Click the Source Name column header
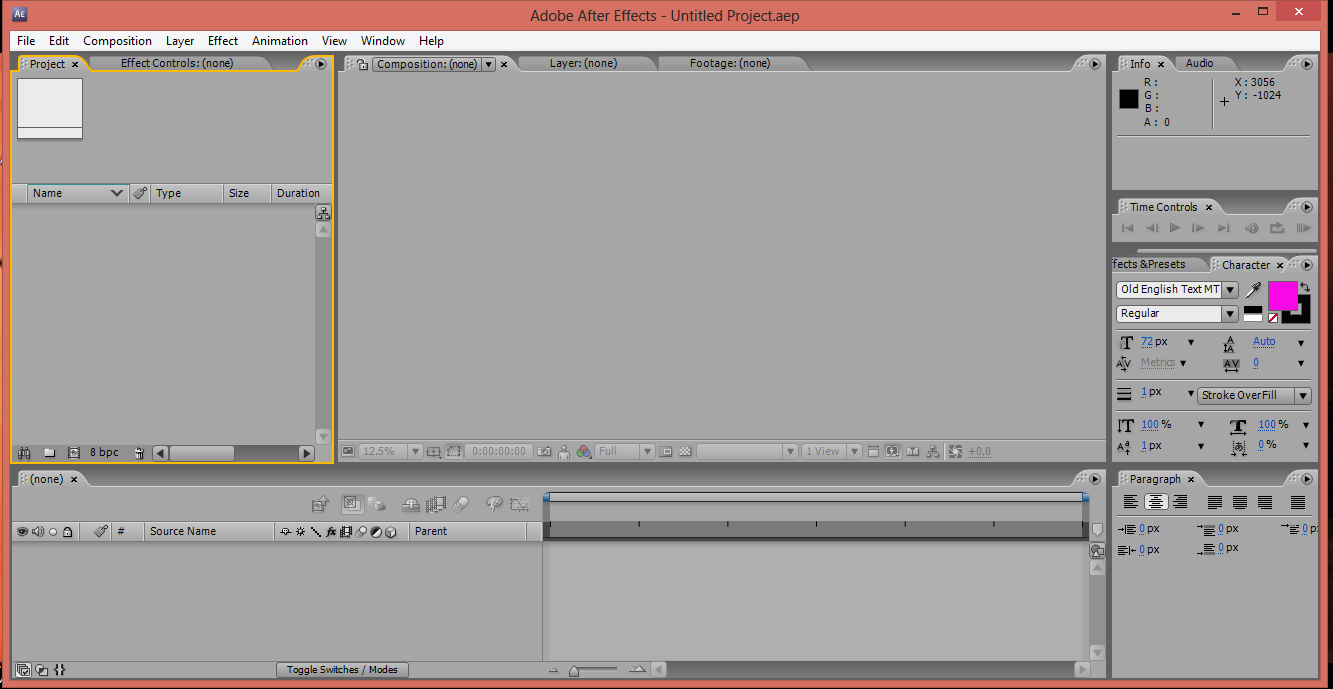This screenshot has height=689, width=1333. (209, 531)
